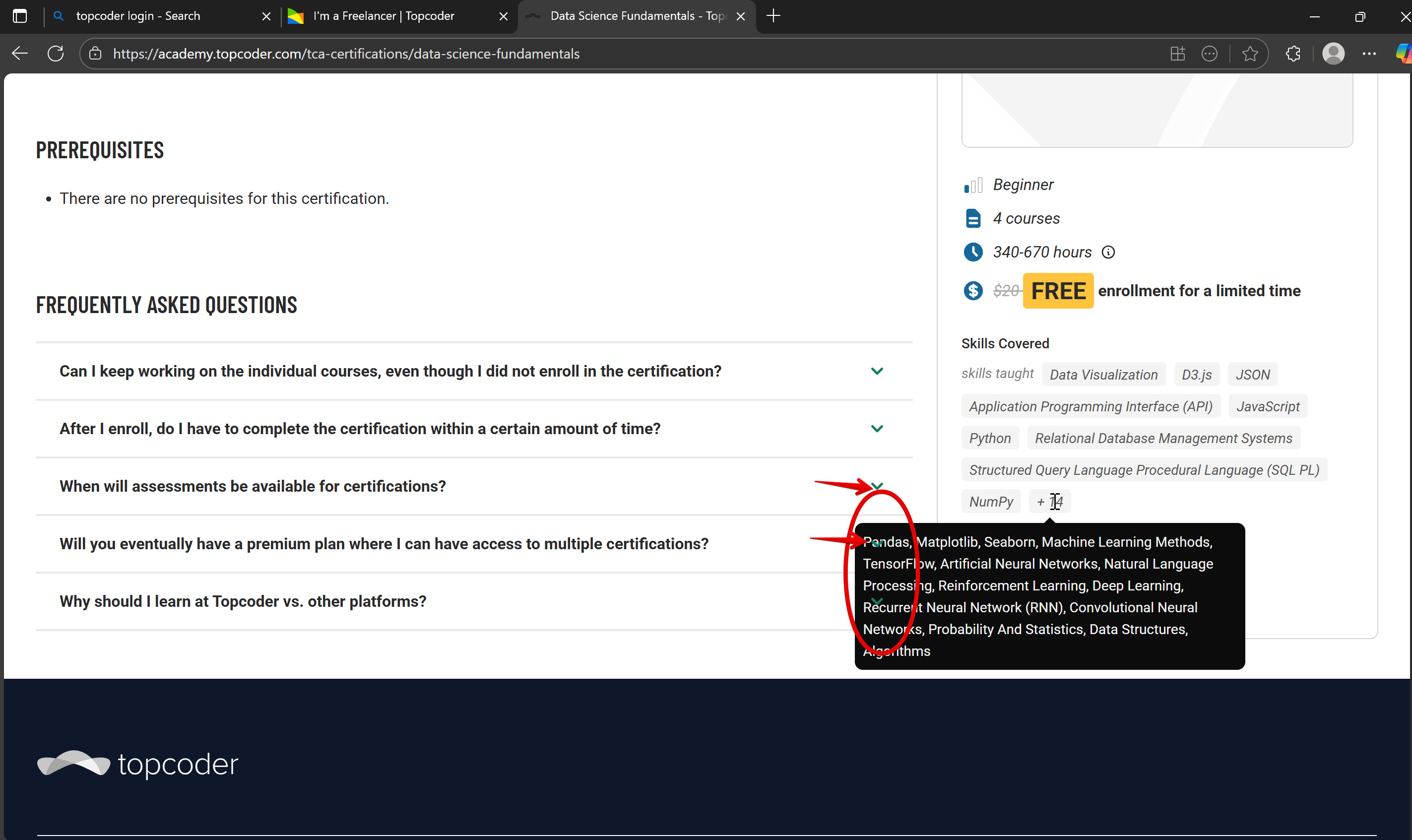Open the tab actions menu icon
Screen dimensions: 1412x840
tap(20, 16)
